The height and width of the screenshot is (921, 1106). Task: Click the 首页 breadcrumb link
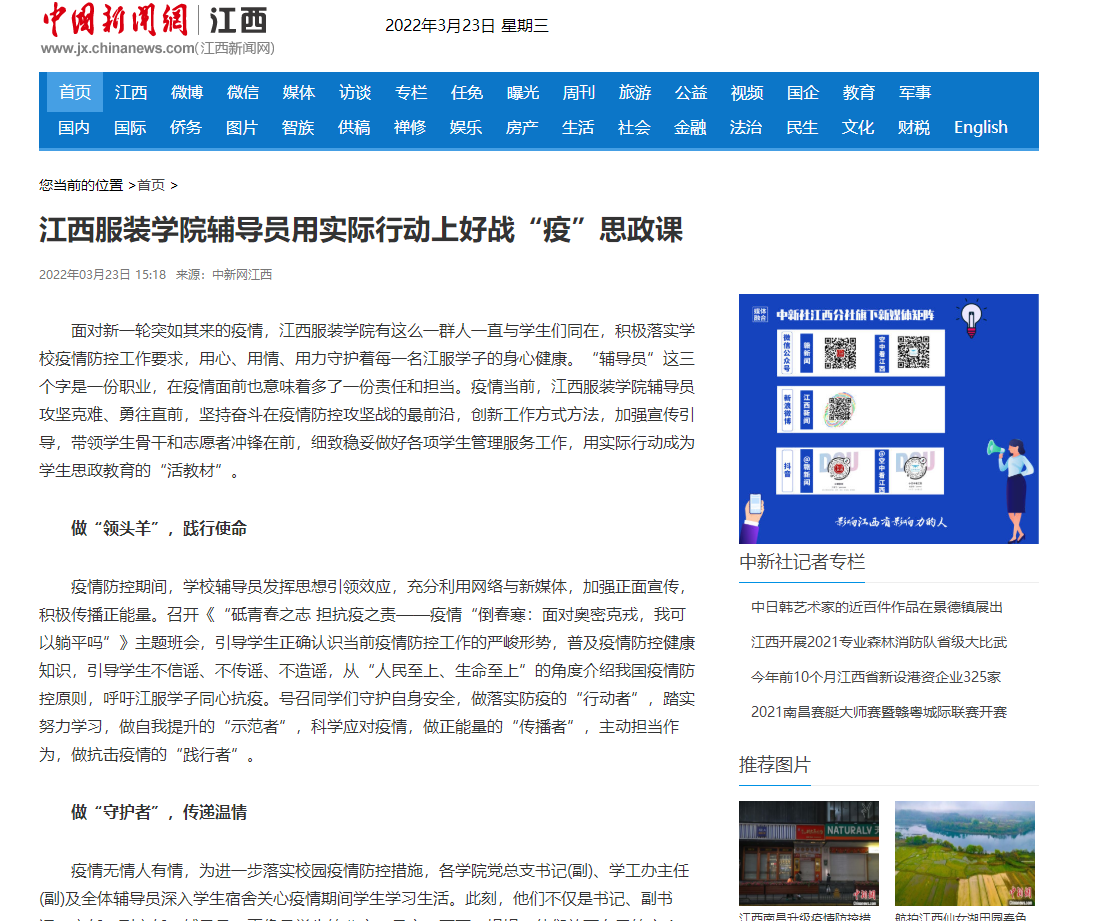pos(151,185)
